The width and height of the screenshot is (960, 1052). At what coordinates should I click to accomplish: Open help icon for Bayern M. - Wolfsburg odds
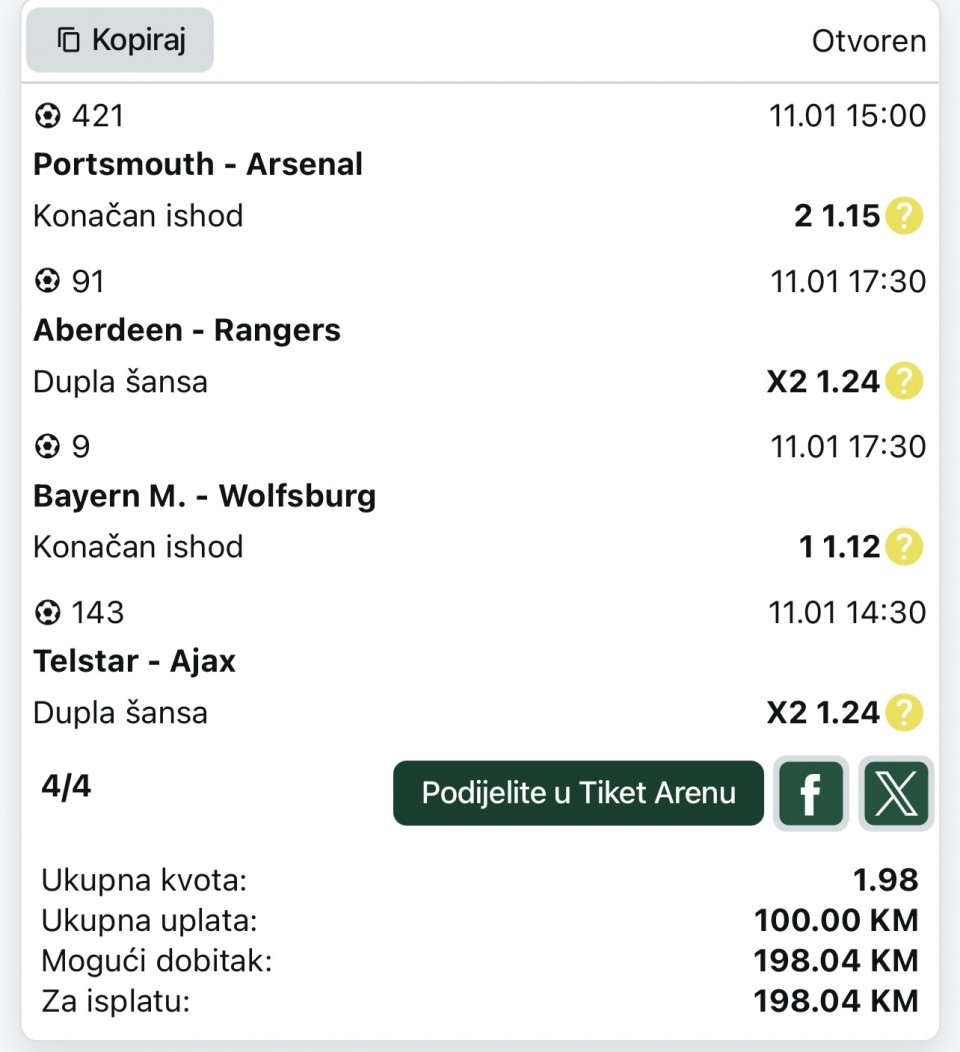[x=904, y=547]
